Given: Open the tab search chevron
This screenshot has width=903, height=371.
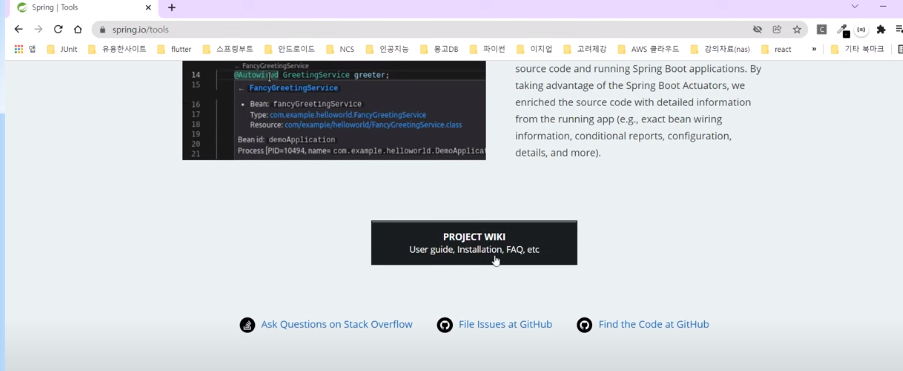Looking at the screenshot, I should point(855,6).
